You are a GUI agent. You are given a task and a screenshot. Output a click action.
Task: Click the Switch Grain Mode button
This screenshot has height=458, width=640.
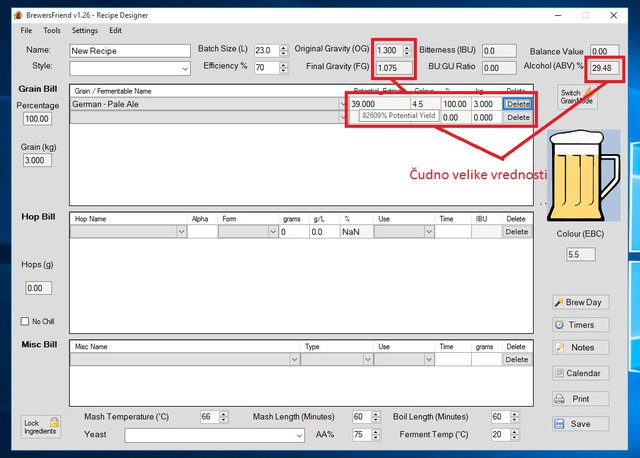coord(577,97)
